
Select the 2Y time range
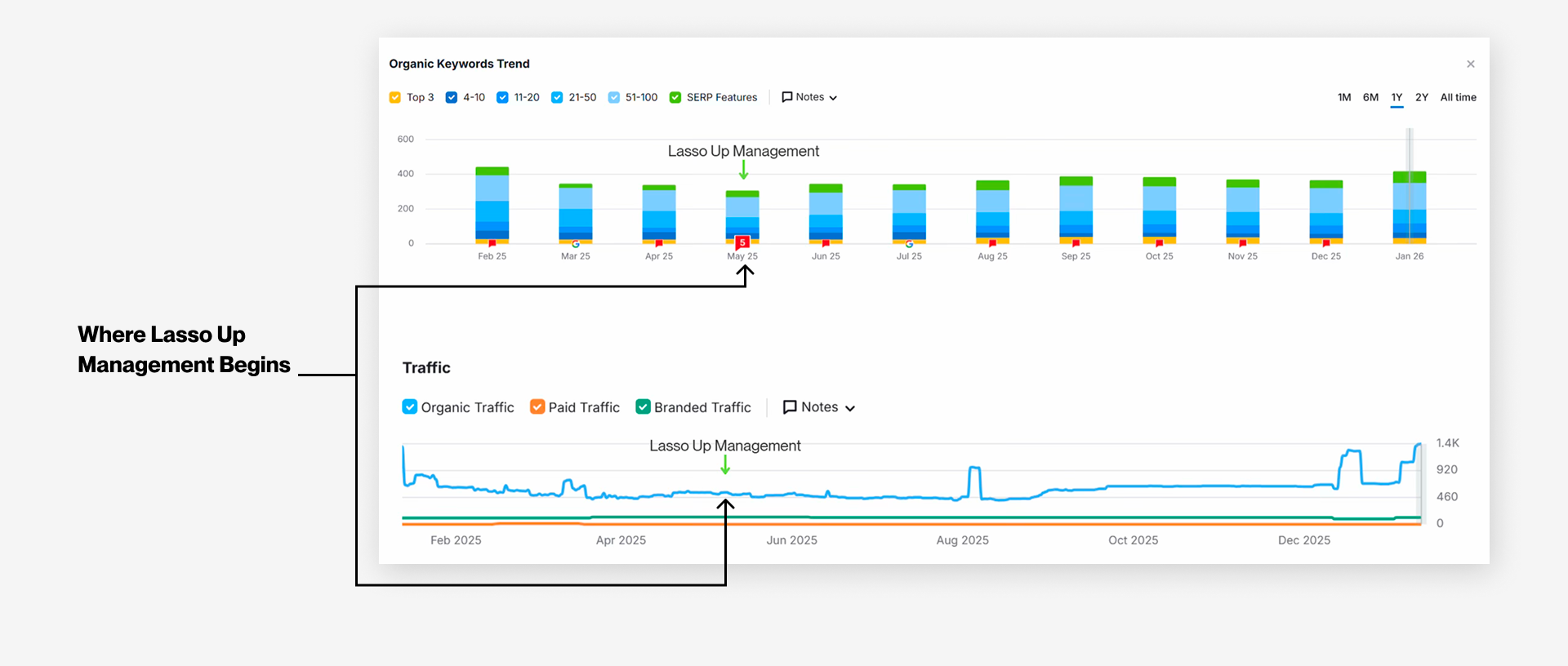[1422, 97]
